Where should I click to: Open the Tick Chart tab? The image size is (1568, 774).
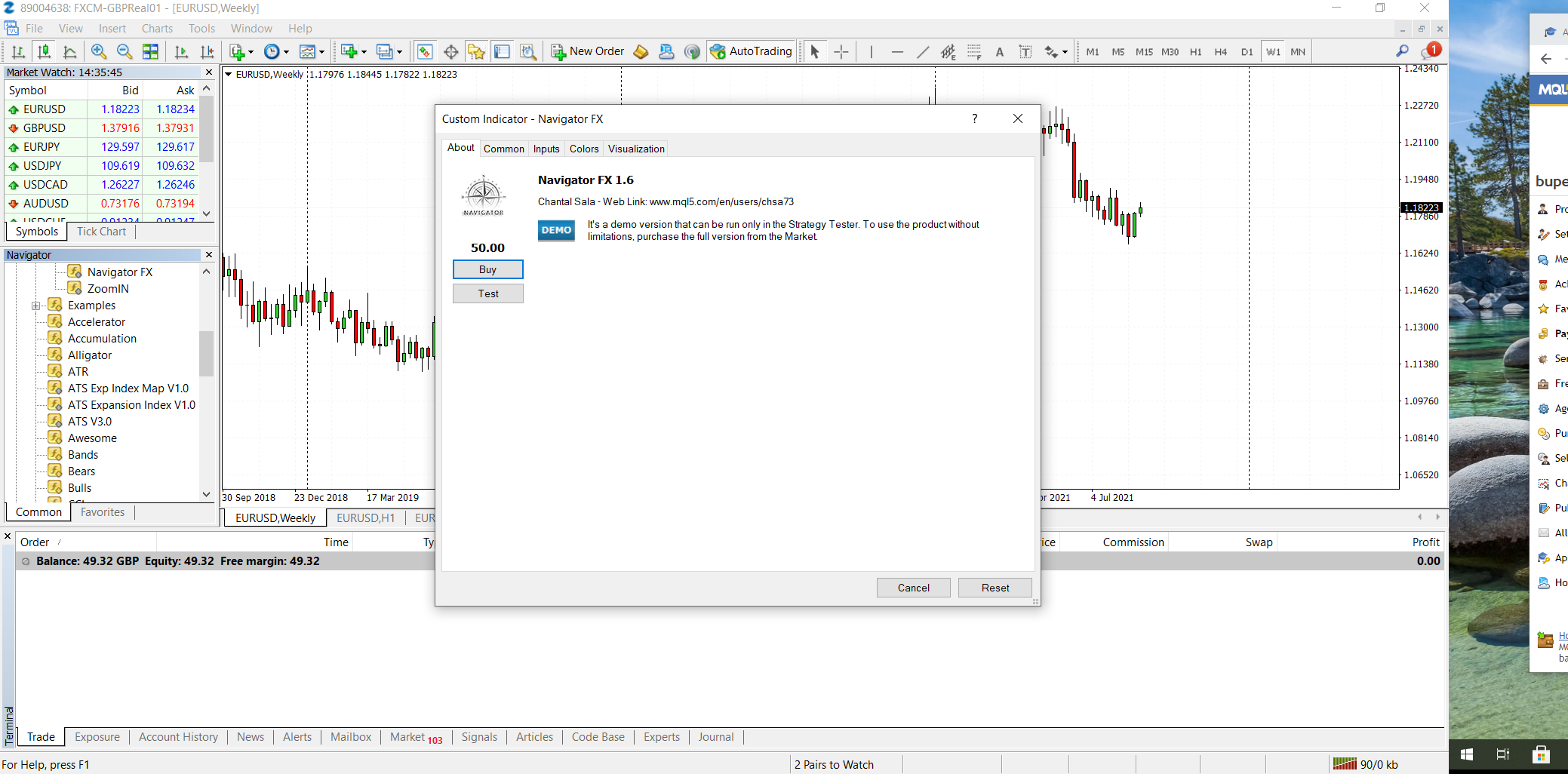pyautogui.click(x=101, y=232)
